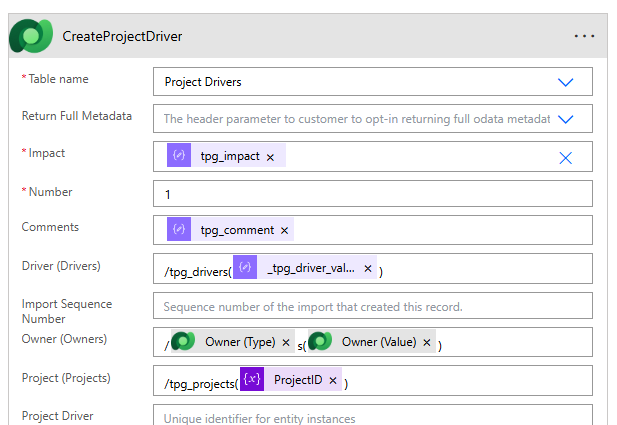
Task: Open the CreateProjectDriver ellipsis menu
Action: click(x=584, y=36)
